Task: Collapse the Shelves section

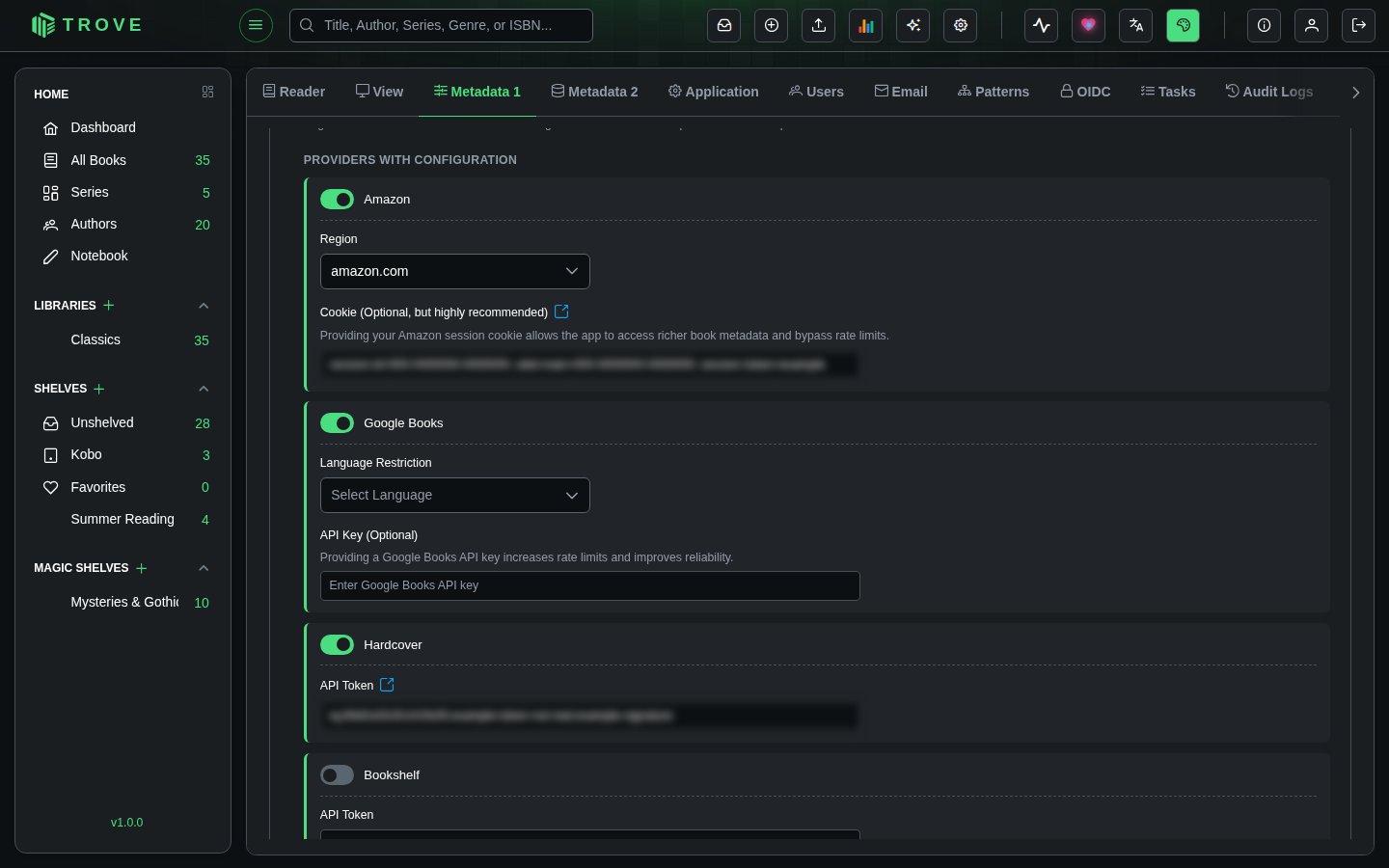Action: tap(204, 389)
